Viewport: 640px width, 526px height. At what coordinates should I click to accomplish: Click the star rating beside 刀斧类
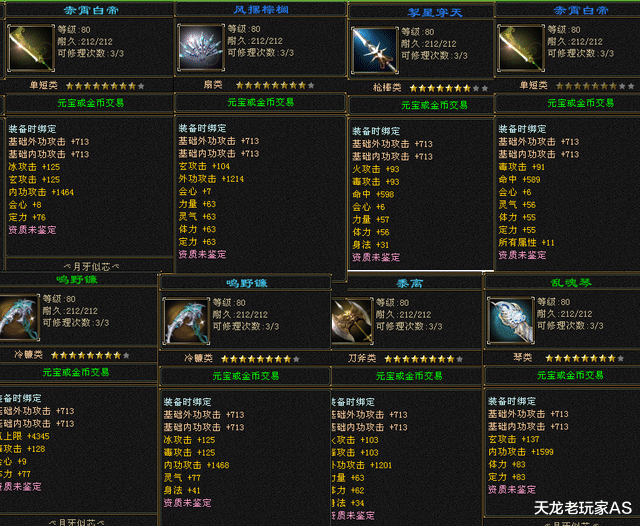coord(424,359)
